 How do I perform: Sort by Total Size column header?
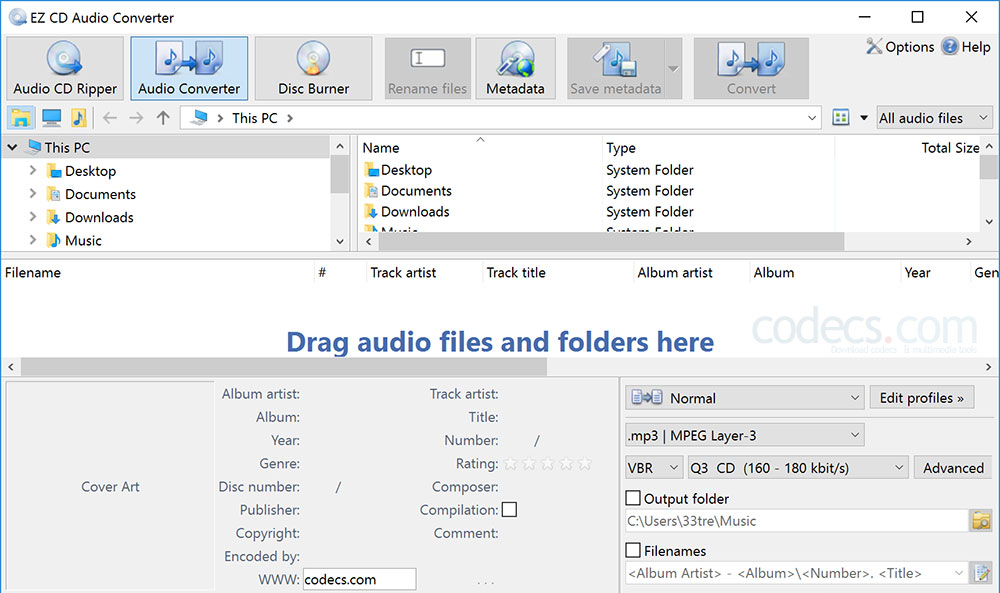[x=908, y=147]
